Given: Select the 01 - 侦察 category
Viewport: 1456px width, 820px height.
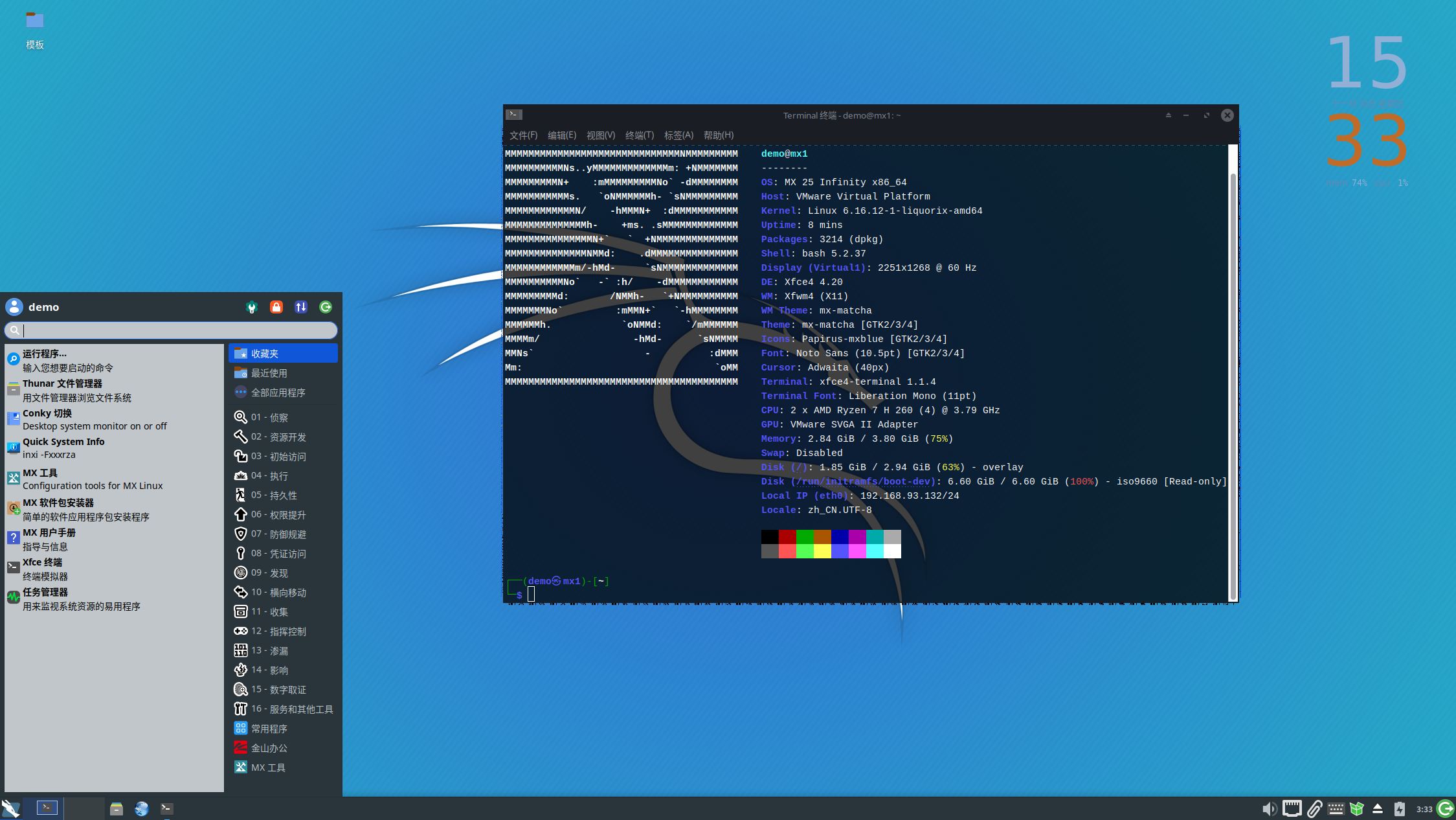Looking at the screenshot, I should point(283,417).
